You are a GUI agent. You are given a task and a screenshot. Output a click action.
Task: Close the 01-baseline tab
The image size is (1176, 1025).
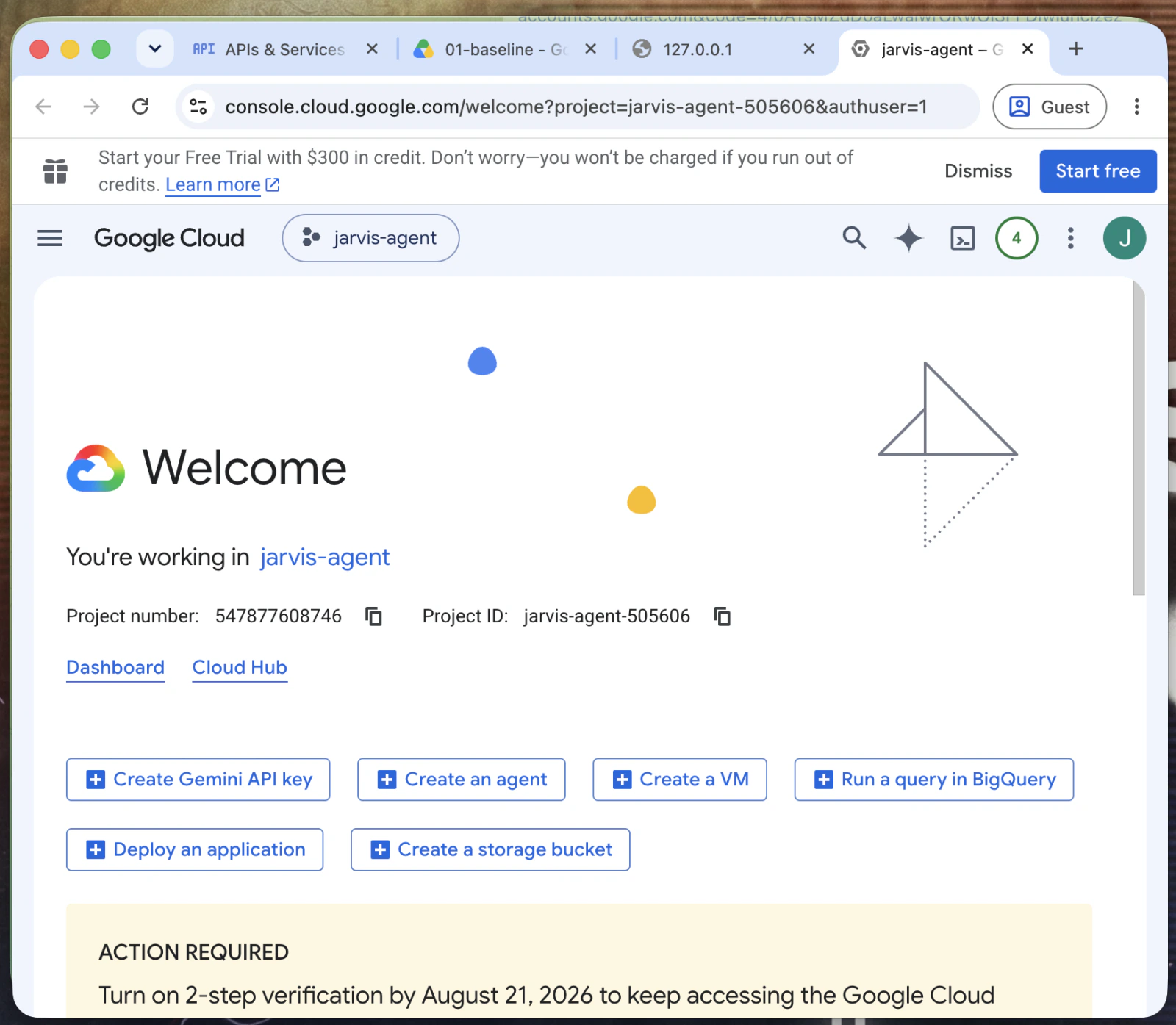590,48
